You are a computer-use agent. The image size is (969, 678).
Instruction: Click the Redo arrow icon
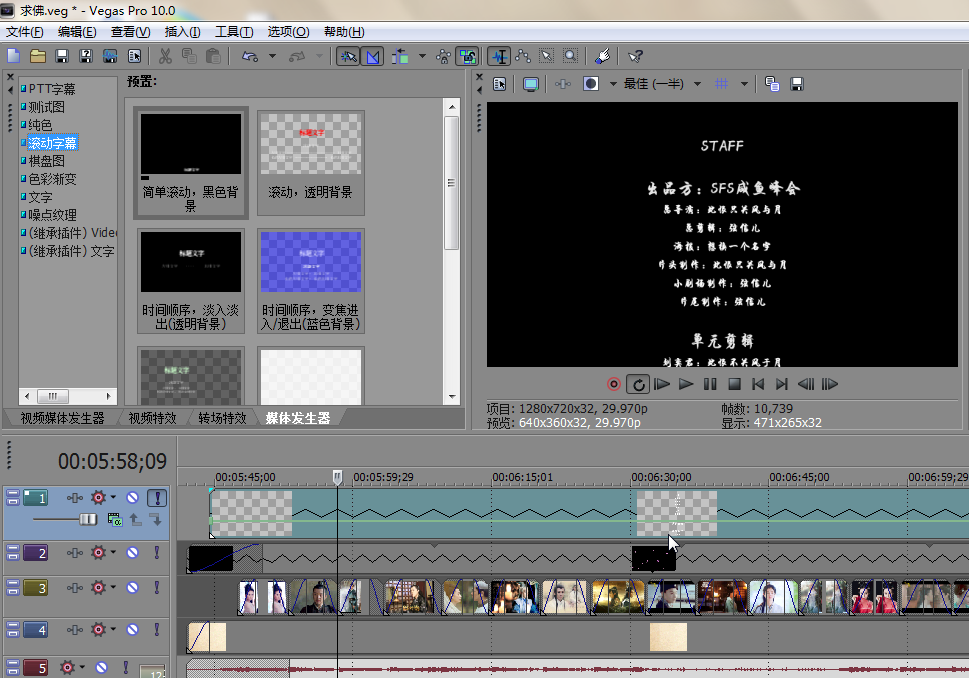[297, 56]
